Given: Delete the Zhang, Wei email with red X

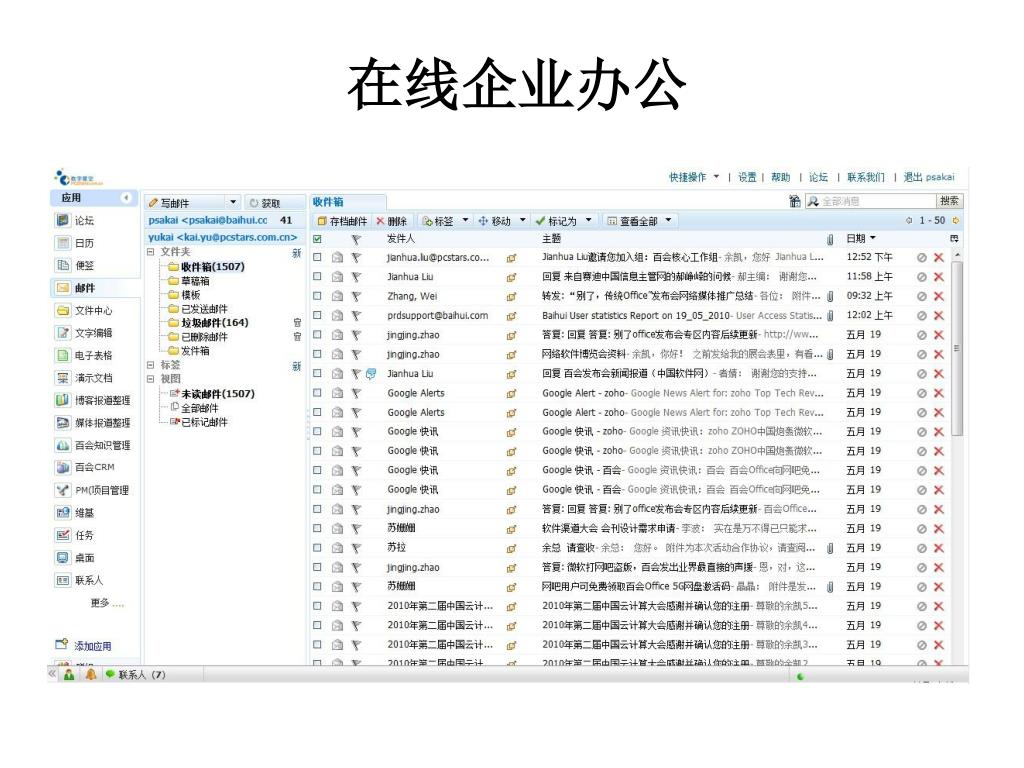Looking at the screenshot, I should click(938, 296).
